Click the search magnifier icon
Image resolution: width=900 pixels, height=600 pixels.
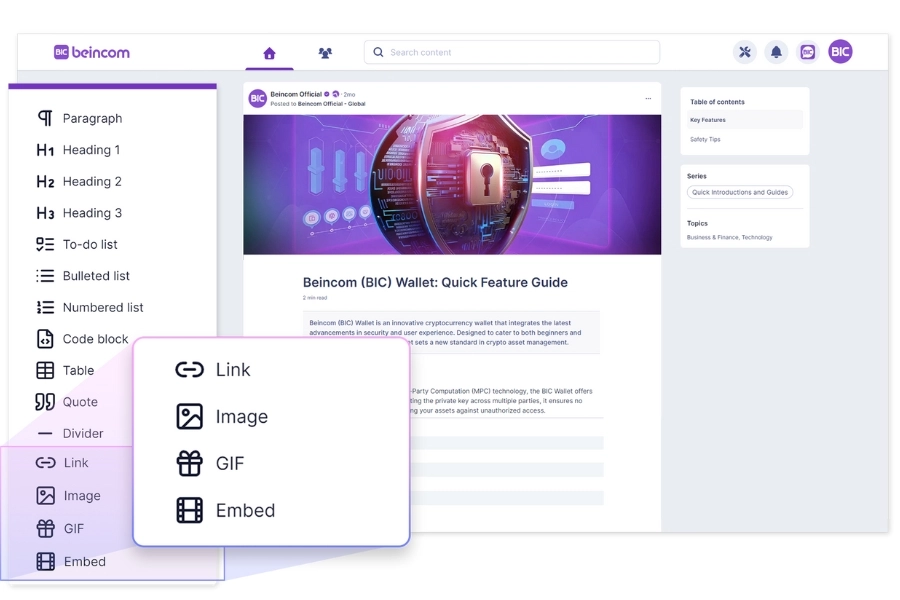[x=378, y=52]
